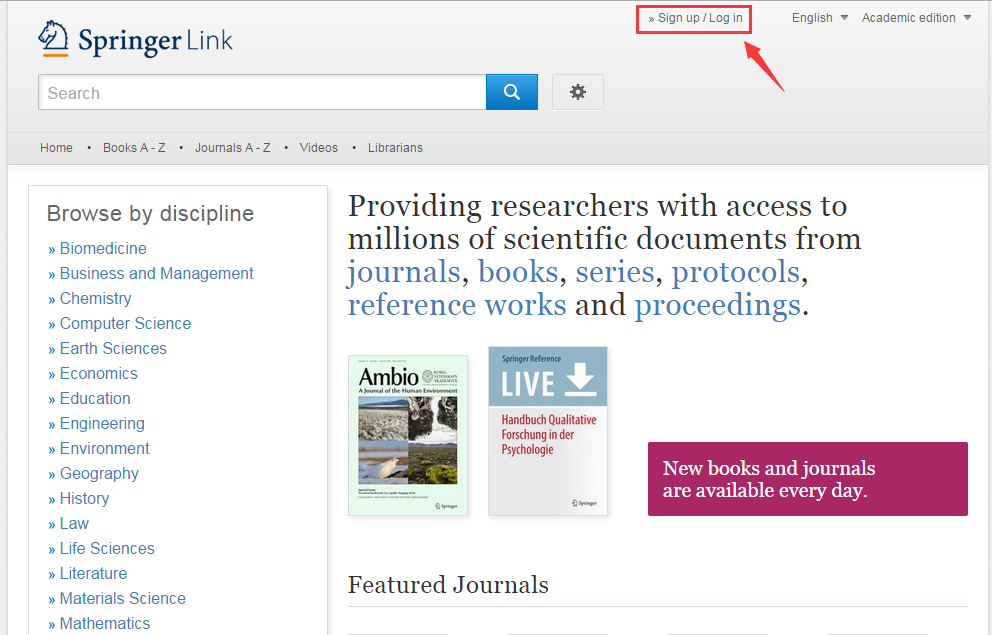Click the Browse by discipline heading
992x635 pixels.
[x=151, y=214]
